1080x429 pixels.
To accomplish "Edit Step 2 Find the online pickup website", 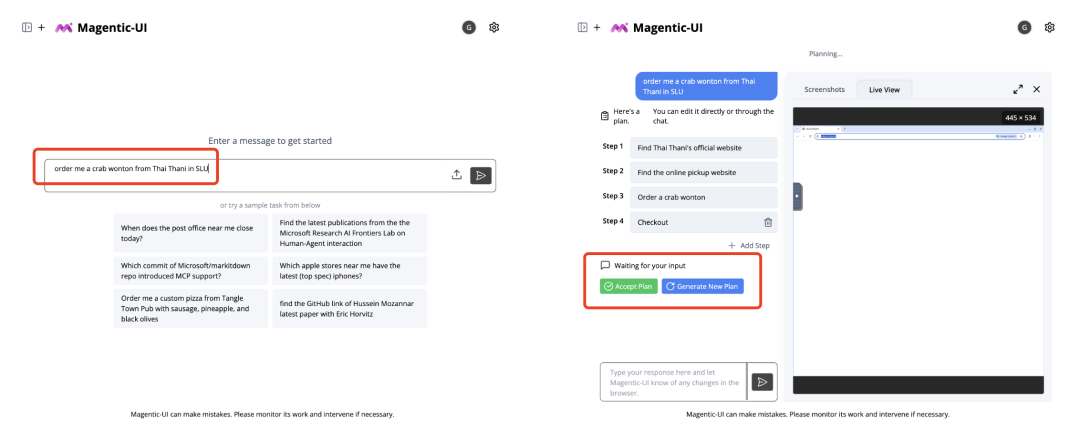I will [x=703, y=172].
